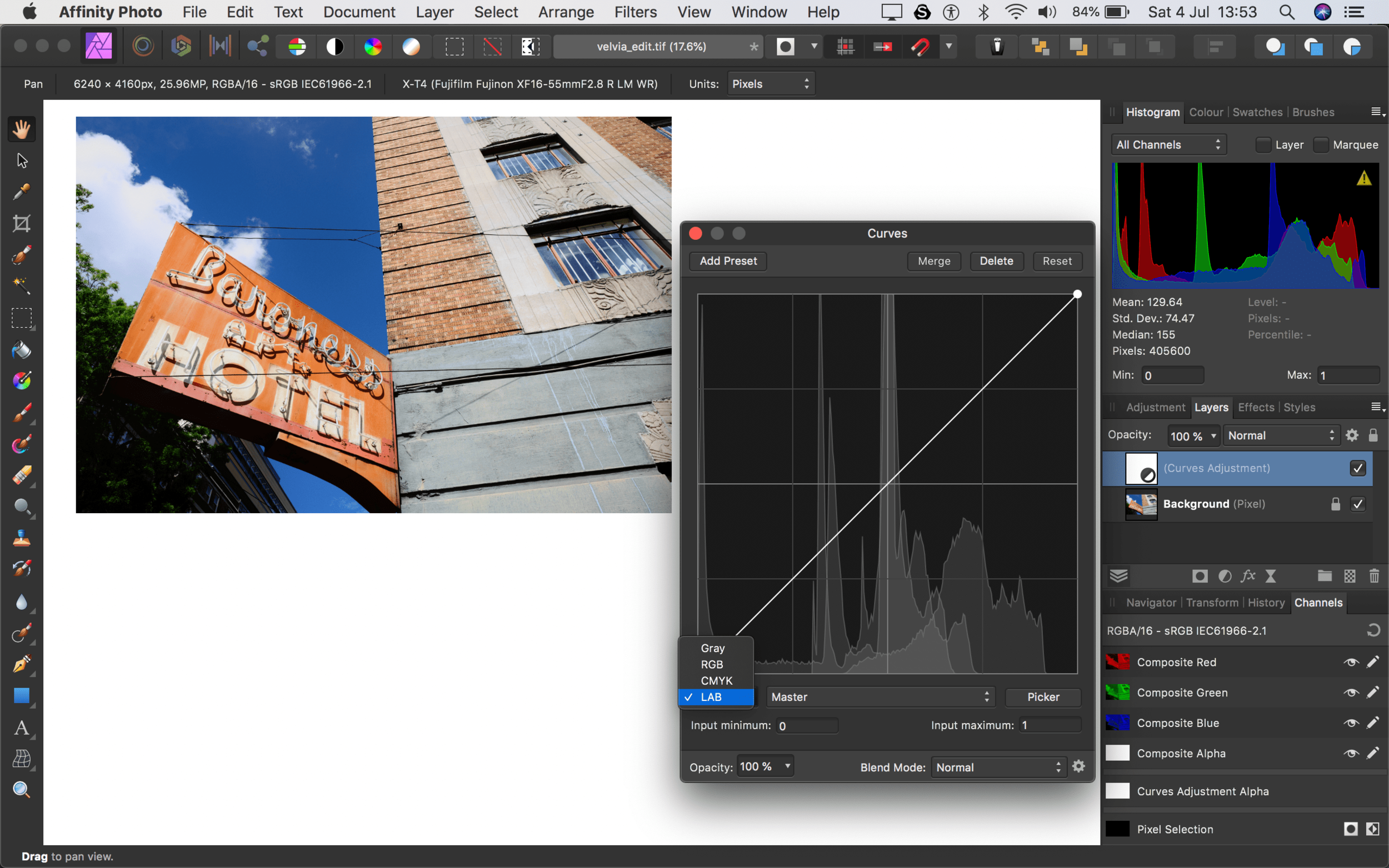Click the blue colour swatch in tools panel
This screenshot has height=868, width=1389.
21,696
